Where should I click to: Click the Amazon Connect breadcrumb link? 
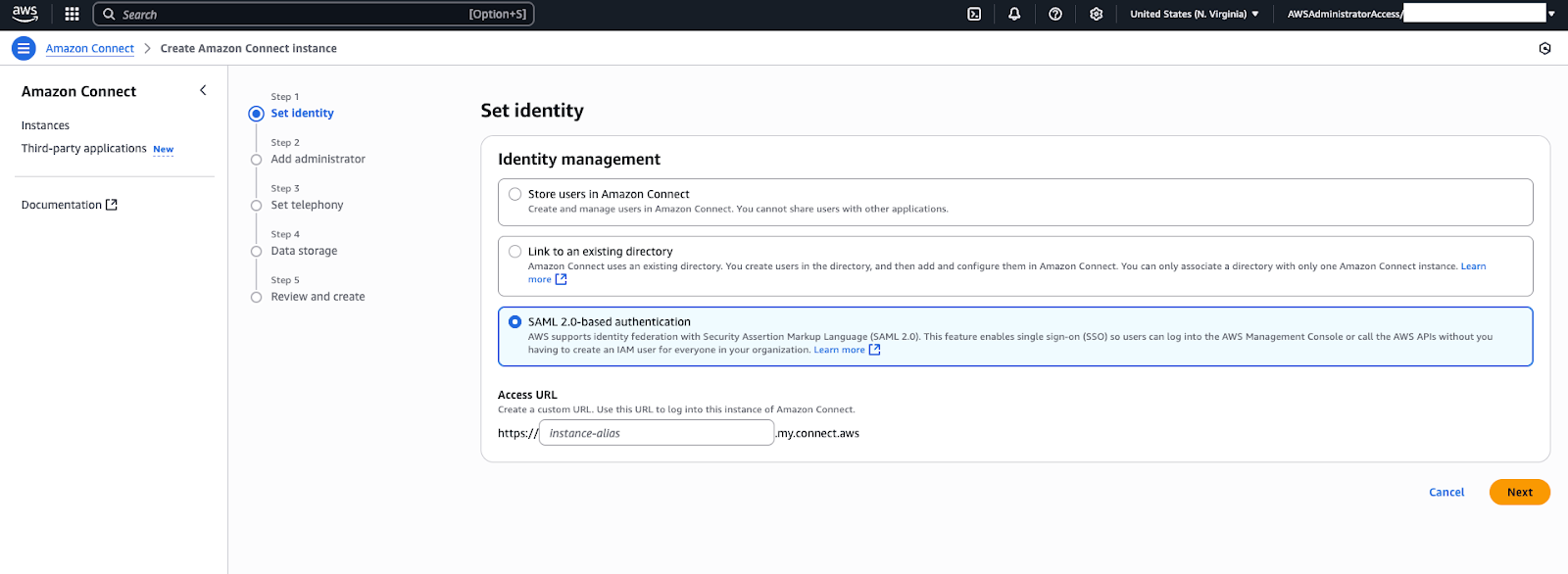point(90,48)
